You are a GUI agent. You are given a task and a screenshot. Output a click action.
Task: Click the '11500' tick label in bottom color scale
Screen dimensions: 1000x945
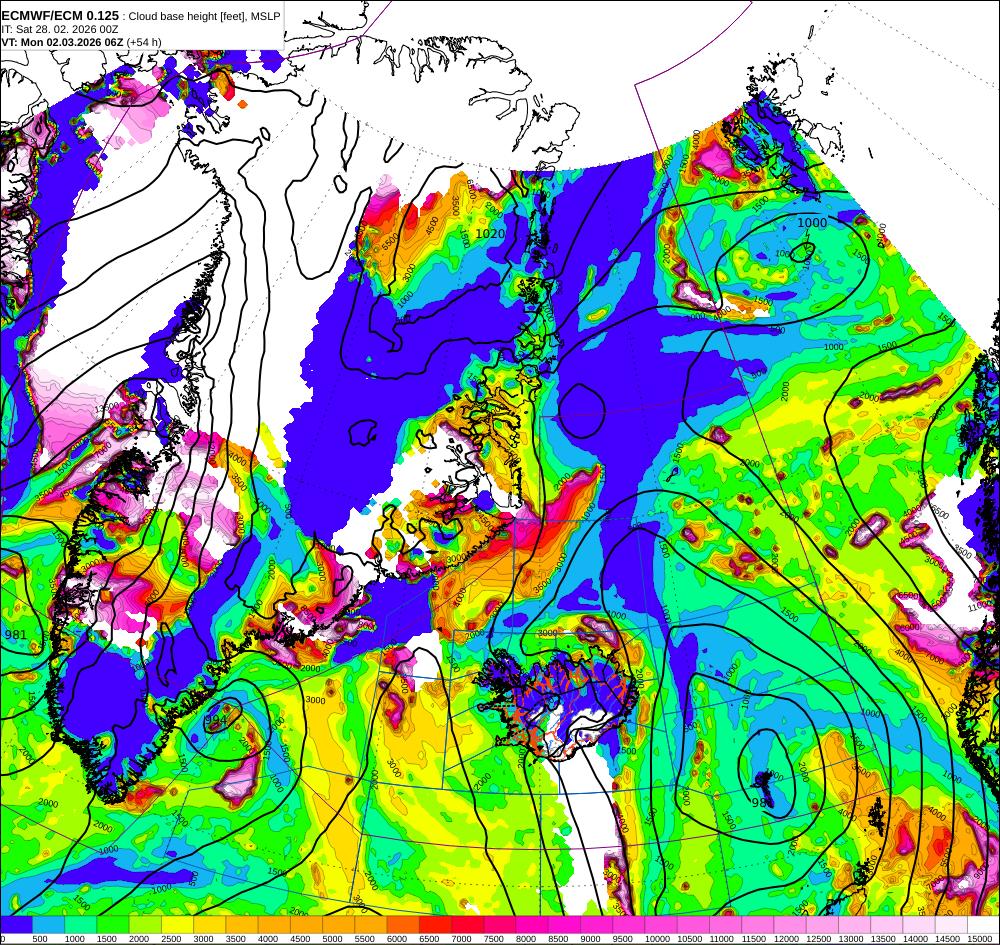coord(754,939)
